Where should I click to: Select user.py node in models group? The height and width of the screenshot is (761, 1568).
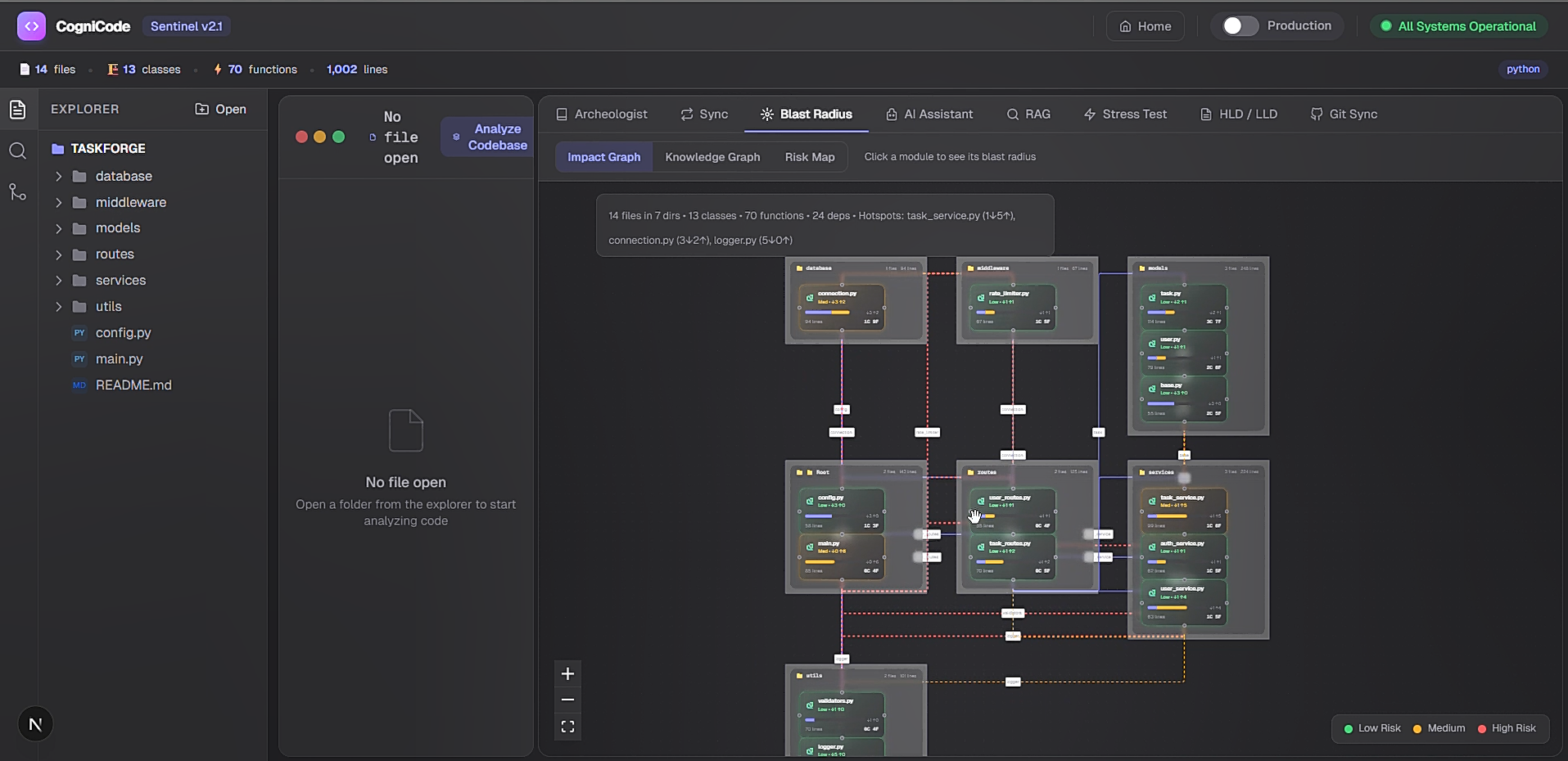(1184, 353)
